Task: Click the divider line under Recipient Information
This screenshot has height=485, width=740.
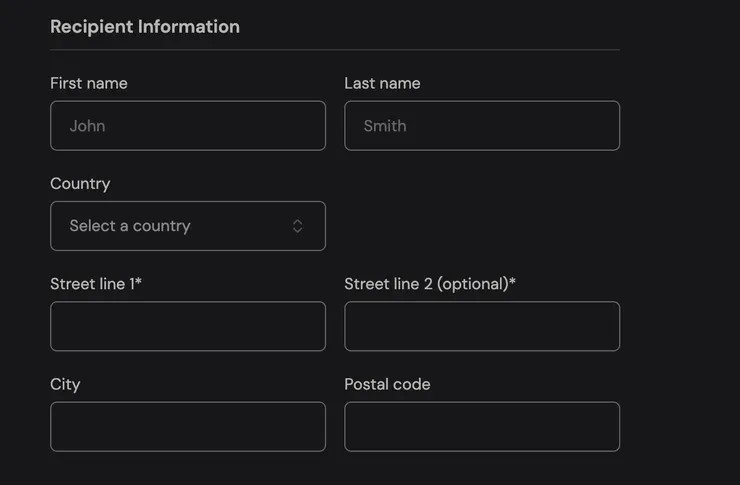Action: click(335, 50)
